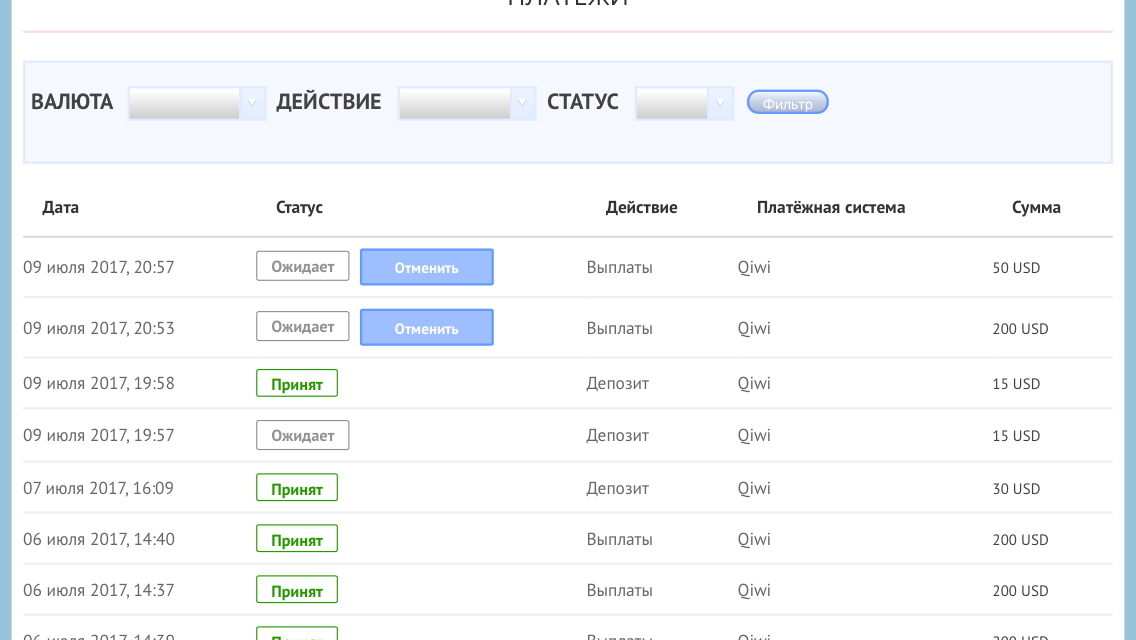Cancel the 200 USD pending payout

coord(426,328)
